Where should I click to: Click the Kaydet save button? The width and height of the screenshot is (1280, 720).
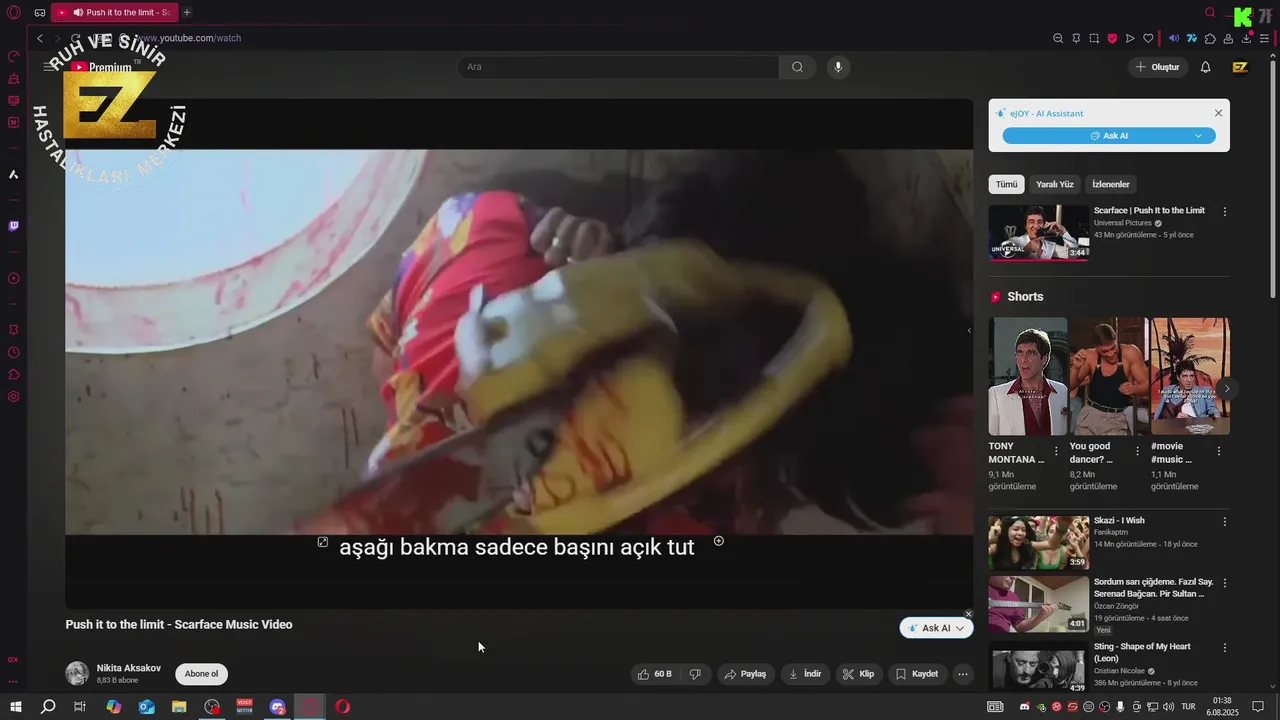pos(917,674)
